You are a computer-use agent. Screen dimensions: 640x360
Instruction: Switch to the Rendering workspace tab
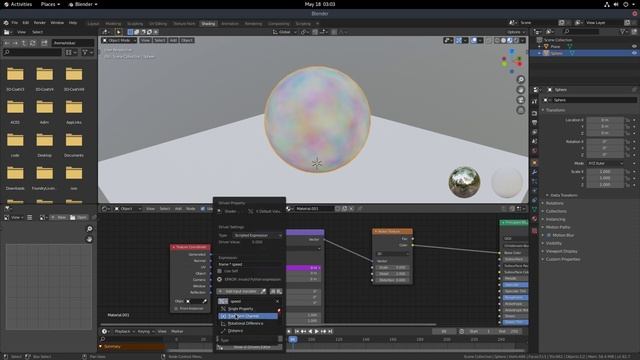253,24
